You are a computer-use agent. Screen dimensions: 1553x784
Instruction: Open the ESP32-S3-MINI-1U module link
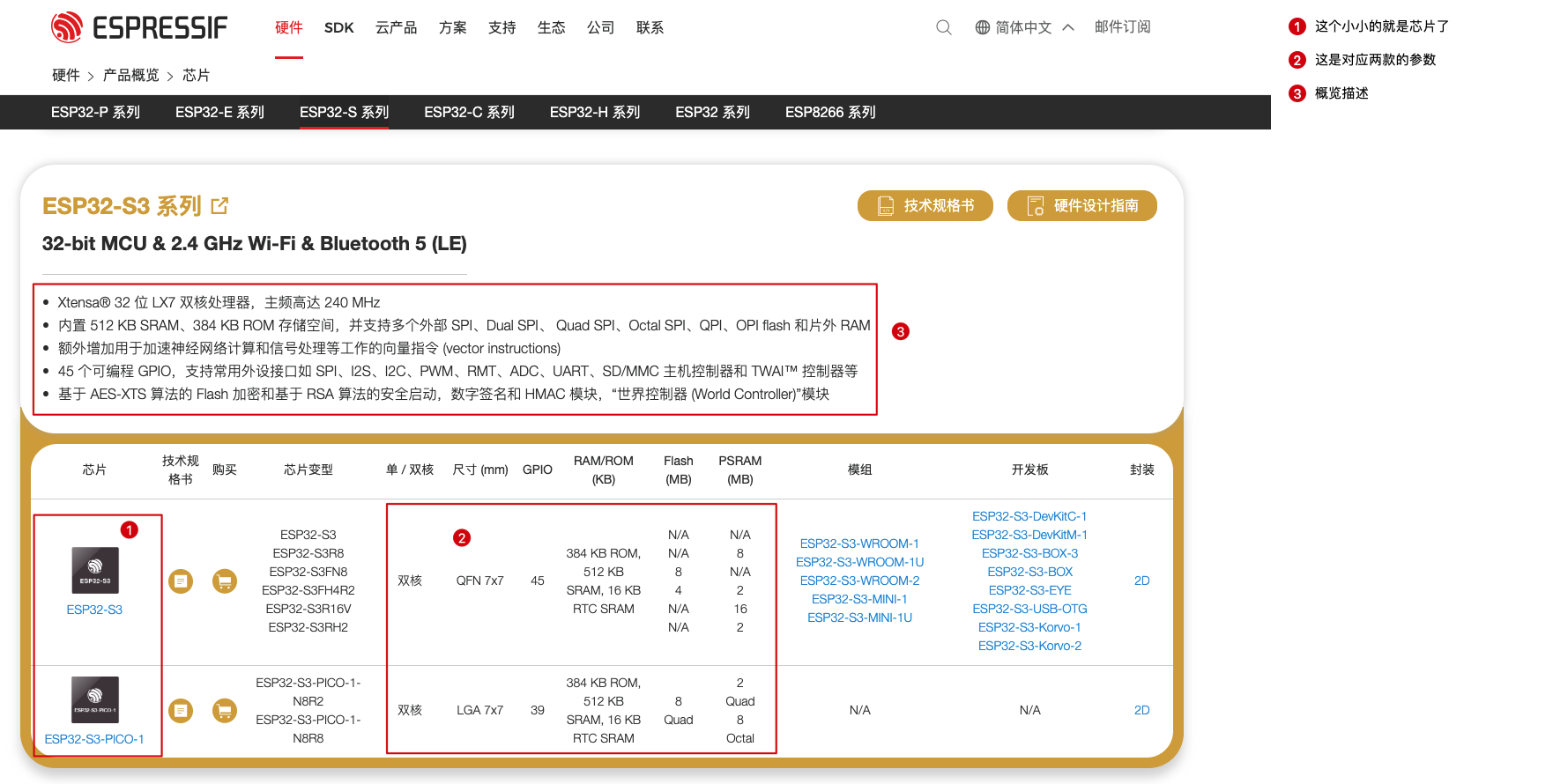860,618
